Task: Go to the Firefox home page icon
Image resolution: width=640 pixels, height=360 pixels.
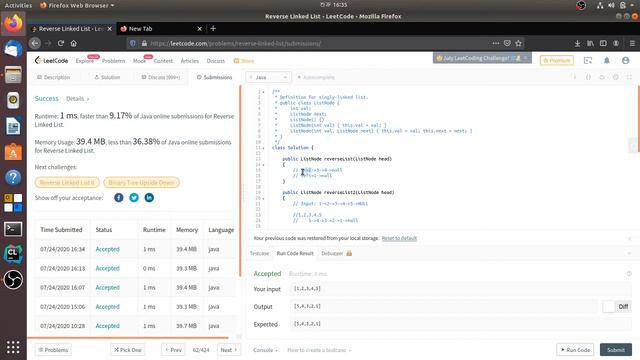Action: click(73, 43)
